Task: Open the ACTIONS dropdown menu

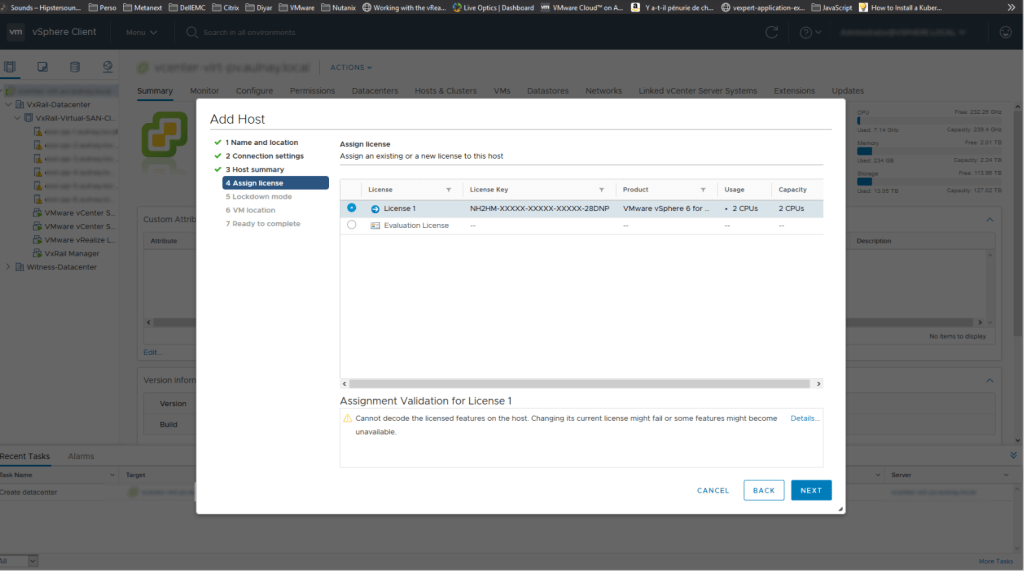Action: [351, 67]
